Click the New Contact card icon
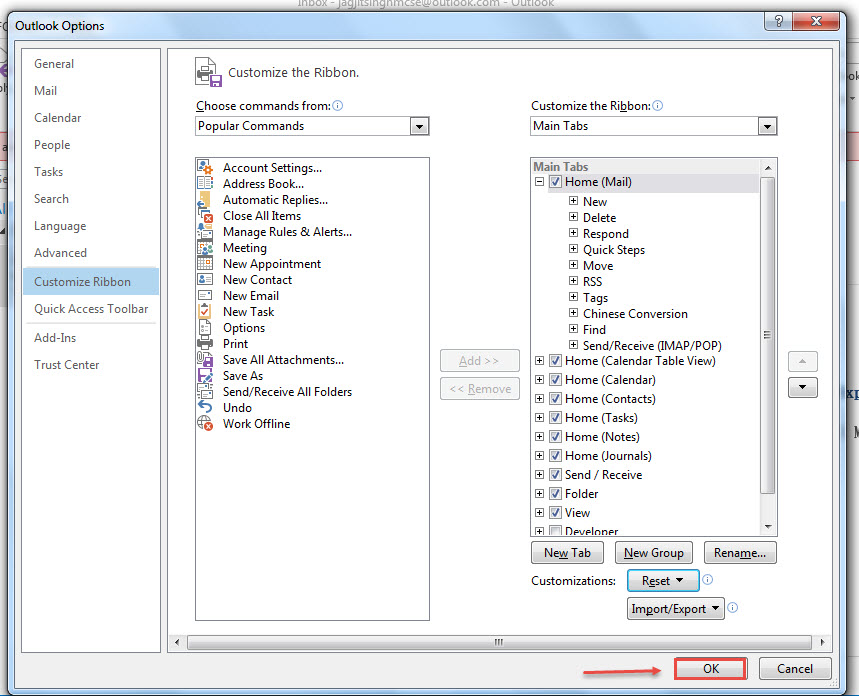 click(x=205, y=279)
